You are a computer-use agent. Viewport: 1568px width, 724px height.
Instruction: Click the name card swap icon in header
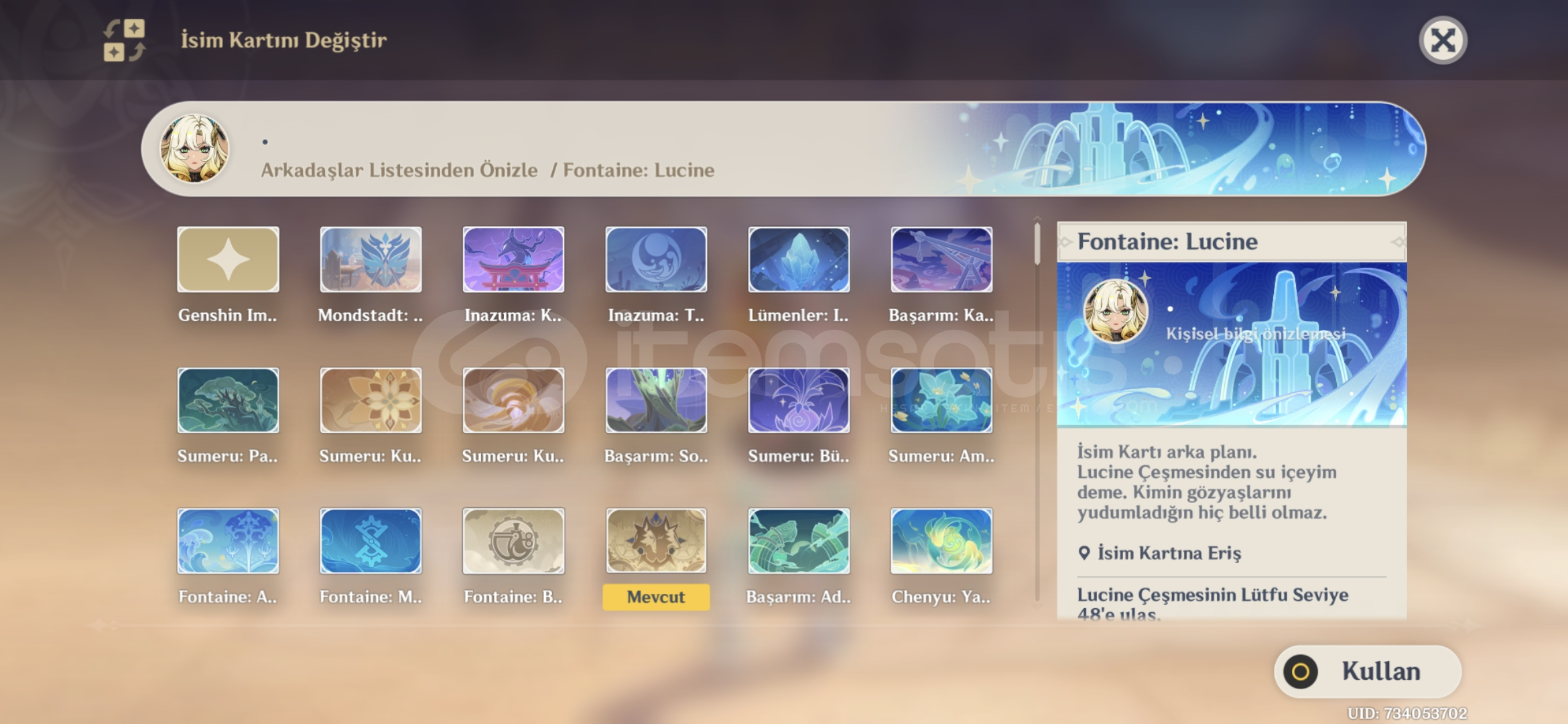point(124,40)
